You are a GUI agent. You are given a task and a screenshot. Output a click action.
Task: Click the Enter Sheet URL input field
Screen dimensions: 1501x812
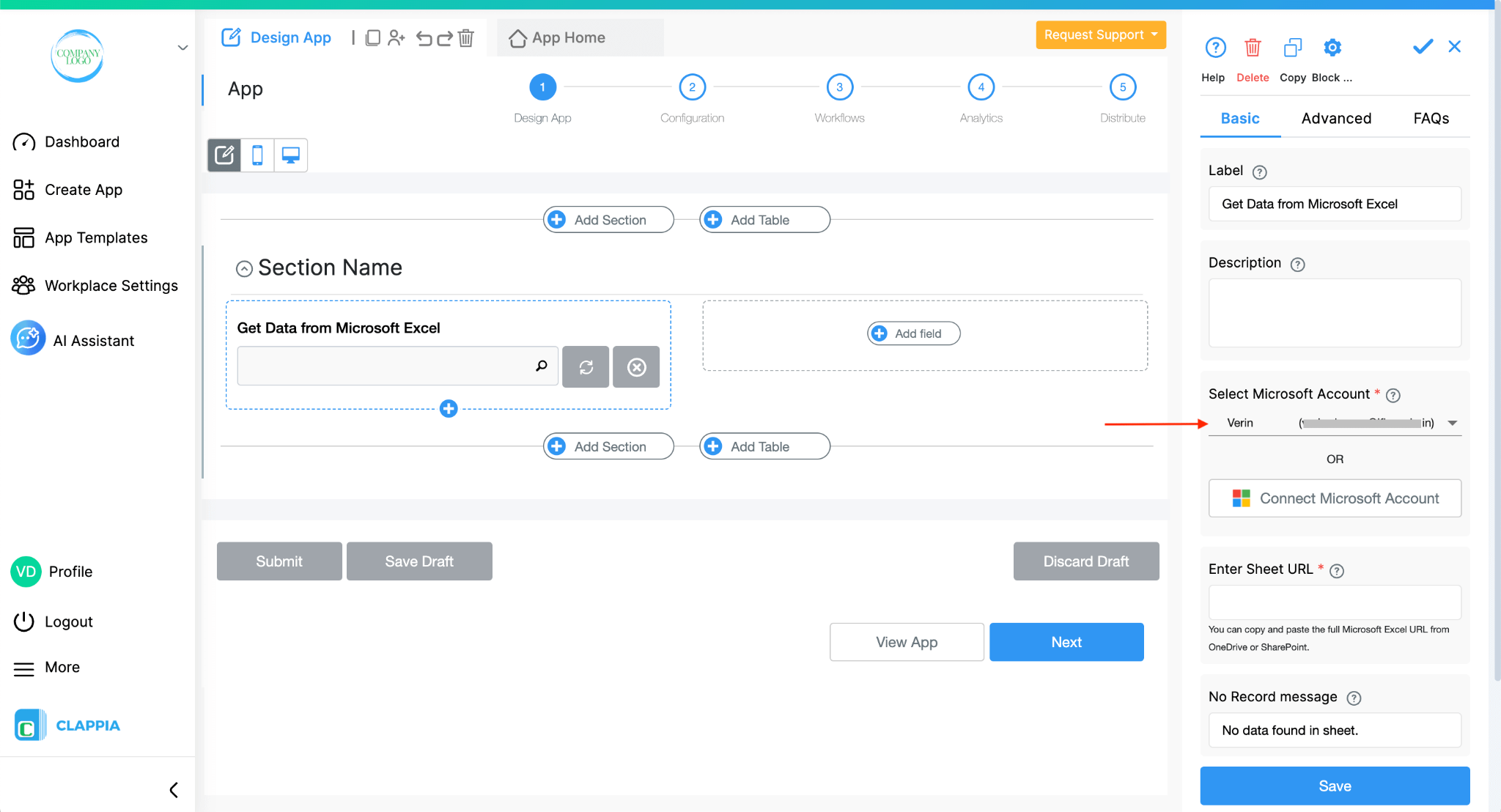(x=1335, y=602)
